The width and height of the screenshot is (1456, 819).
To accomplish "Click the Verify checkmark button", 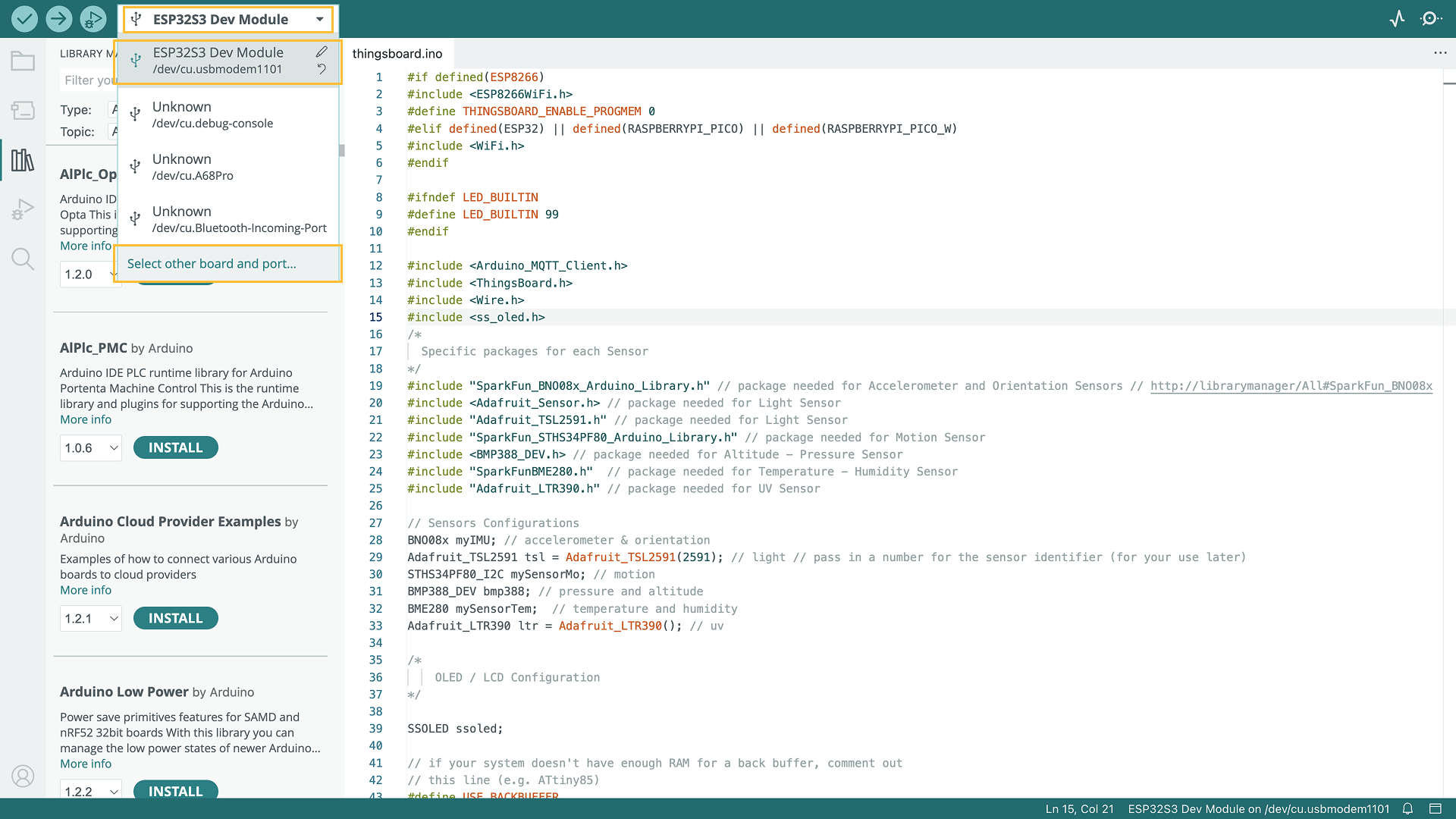I will pyautogui.click(x=24, y=18).
